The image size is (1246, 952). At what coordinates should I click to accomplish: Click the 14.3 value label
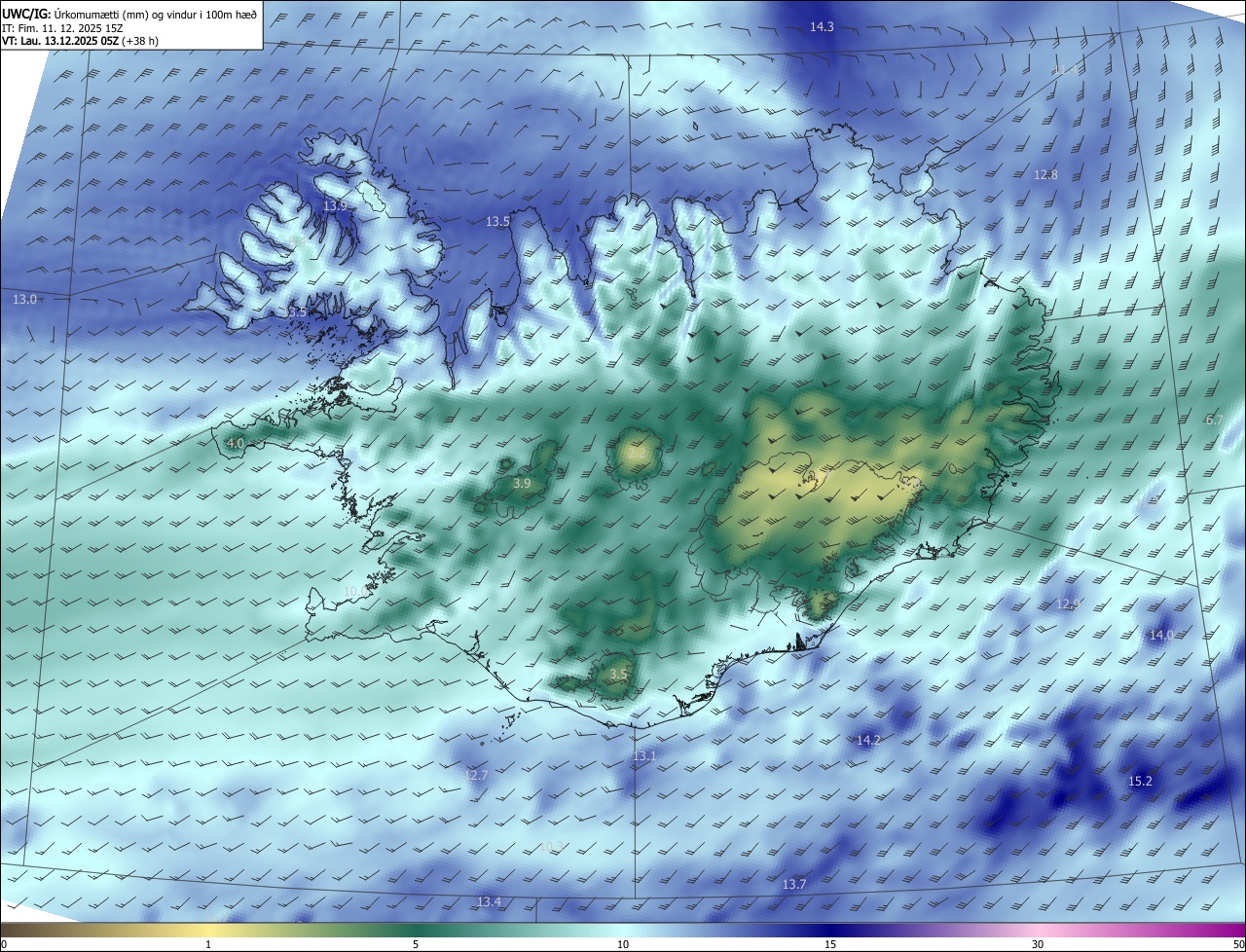[x=822, y=27]
